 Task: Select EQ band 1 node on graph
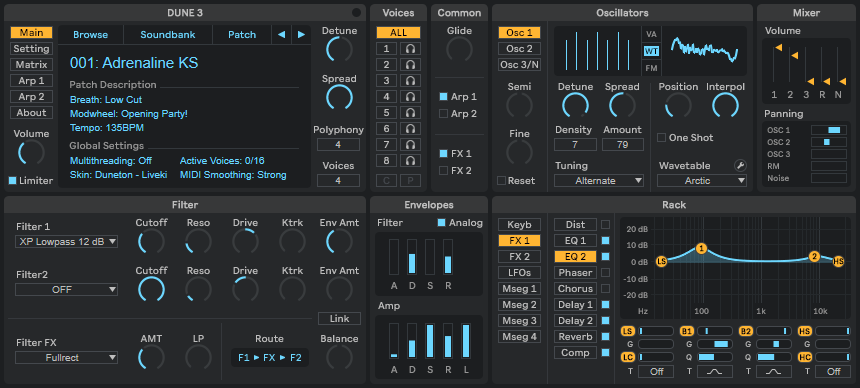point(701,249)
